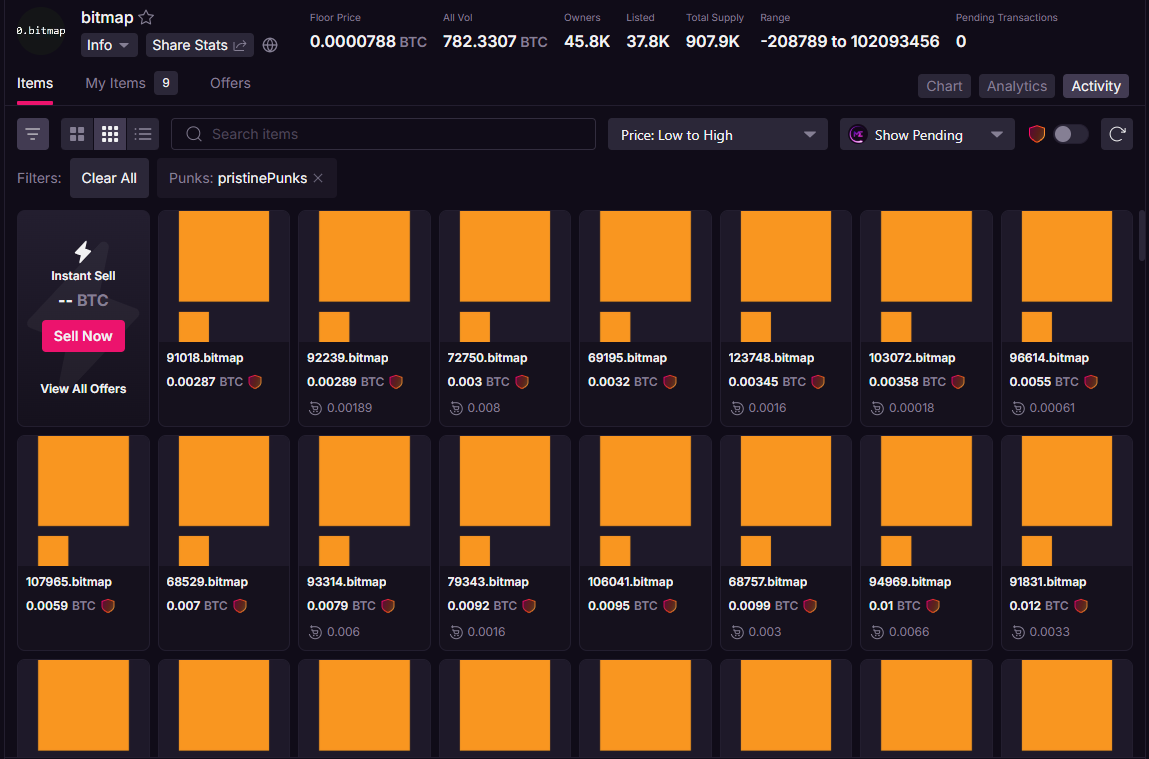Click the Floor Price value 0.0000788 BTC

pos(368,42)
